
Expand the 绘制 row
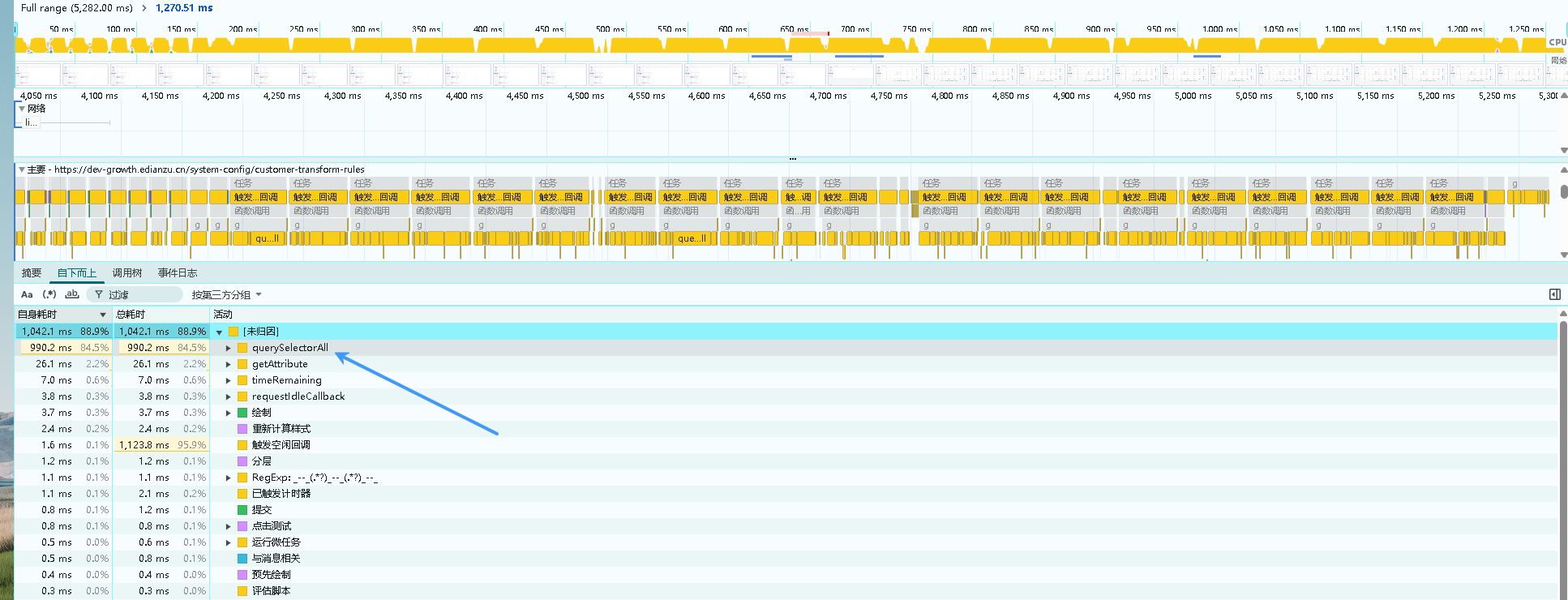[x=229, y=413]
